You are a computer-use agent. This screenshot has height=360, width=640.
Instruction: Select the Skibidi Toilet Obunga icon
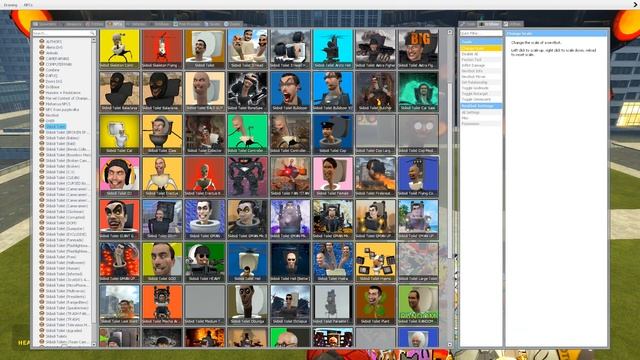coord(247,304)
